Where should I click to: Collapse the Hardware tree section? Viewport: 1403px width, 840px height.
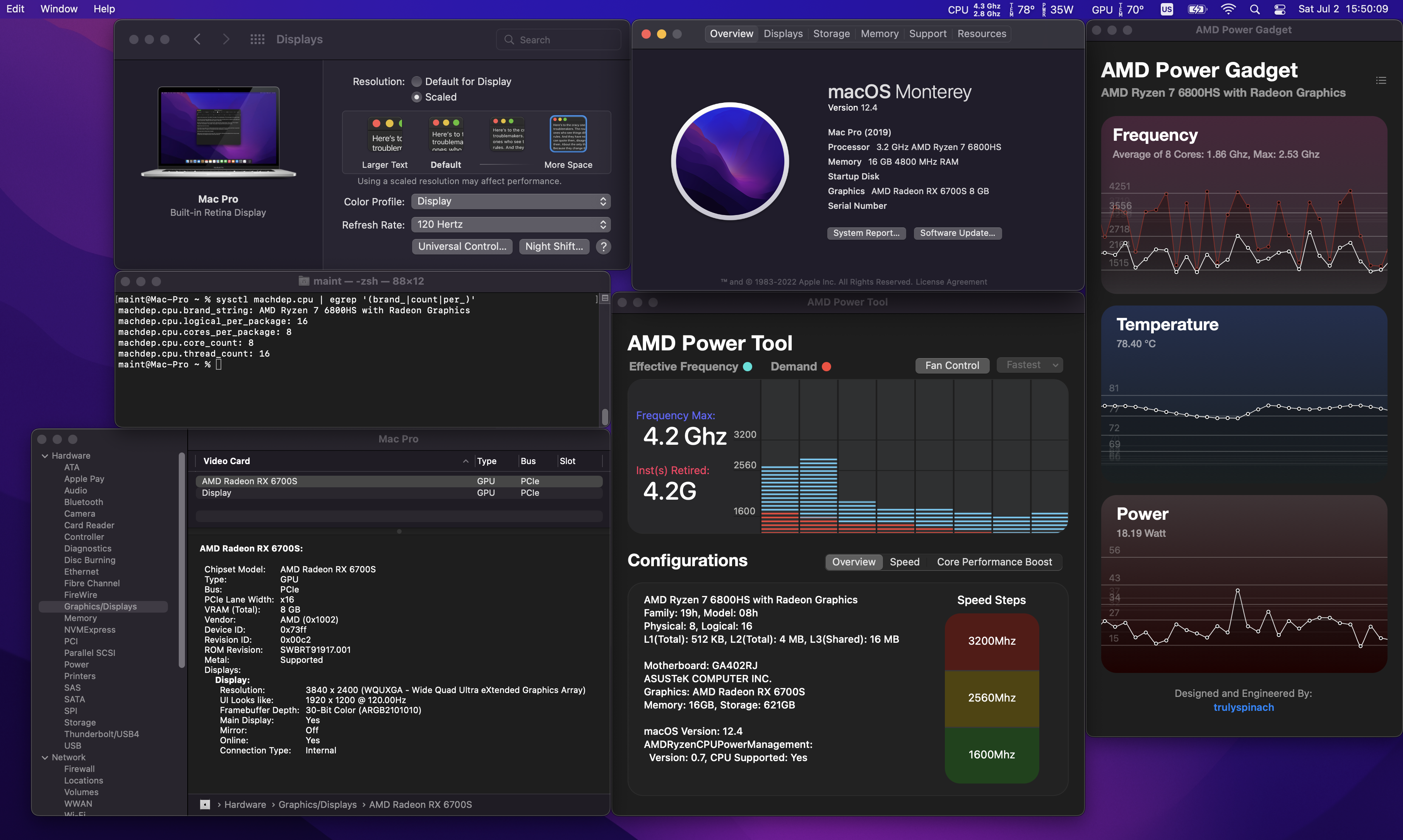pyautogui.click(x=45, y=456)
